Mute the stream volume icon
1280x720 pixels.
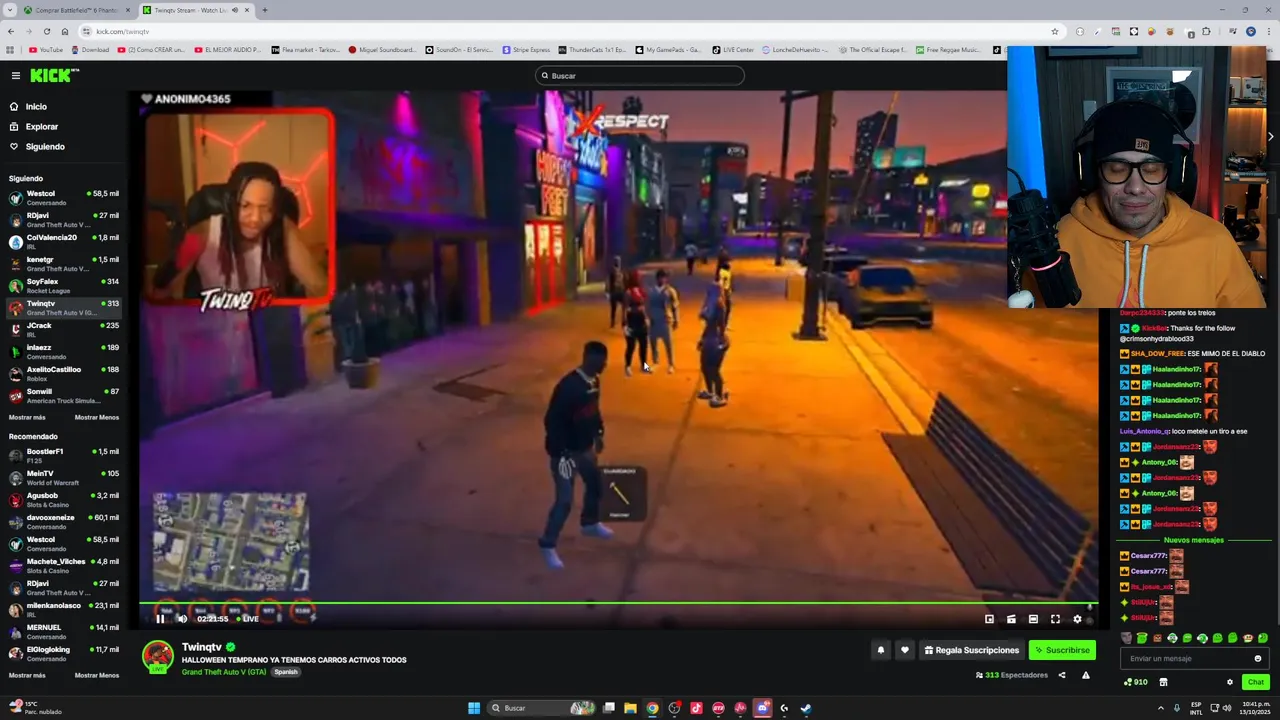coord(182,619)
